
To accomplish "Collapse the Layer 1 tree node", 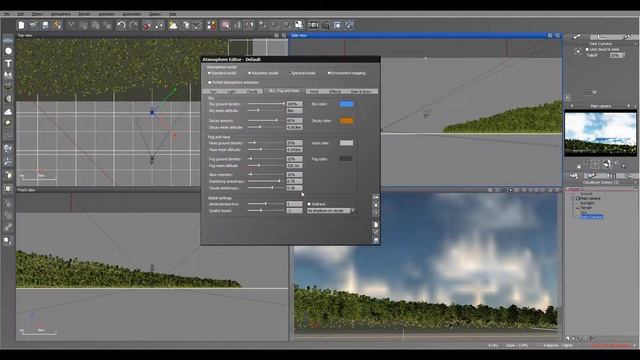I will pyautogui.click(x=568, y=189).
